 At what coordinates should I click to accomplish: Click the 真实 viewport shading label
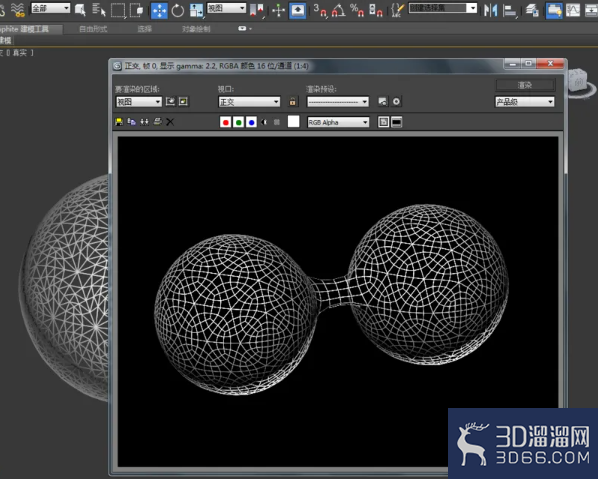click(x=19, y=53)
